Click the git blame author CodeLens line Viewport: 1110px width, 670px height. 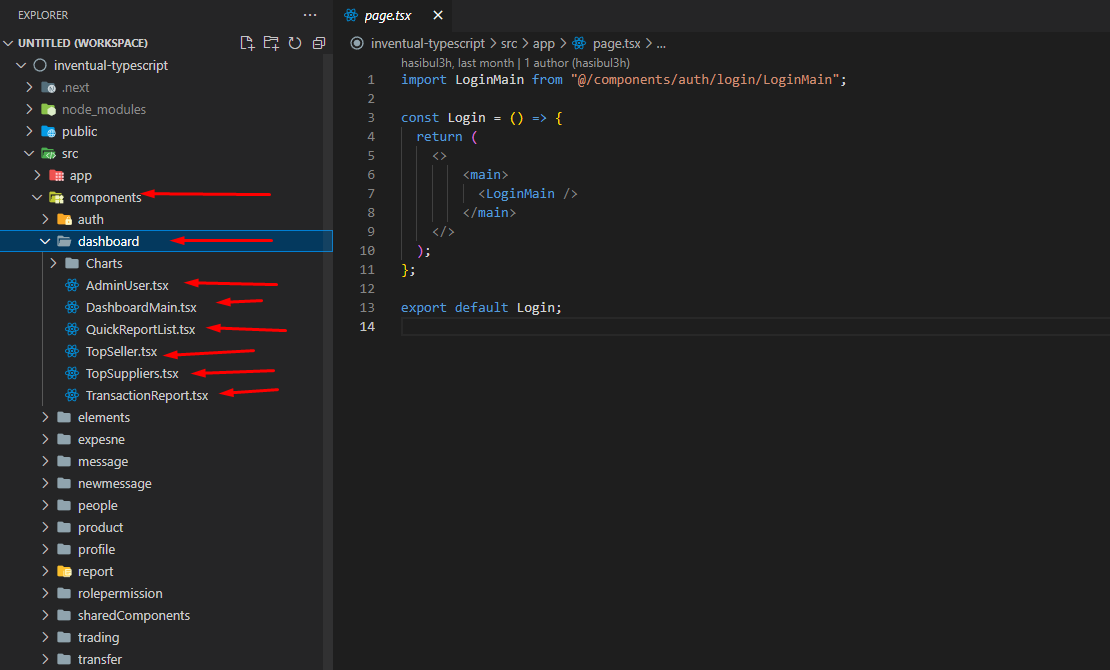point(515,63)
